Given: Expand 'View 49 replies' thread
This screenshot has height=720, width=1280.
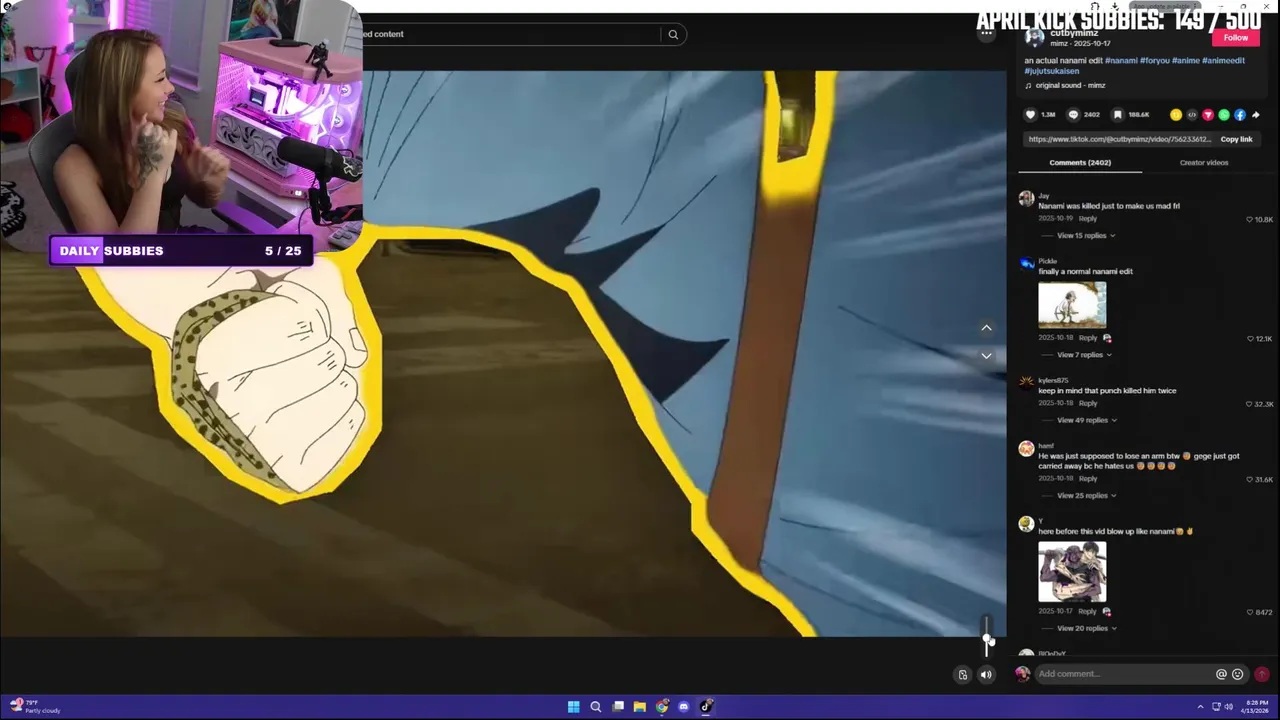Looking at the screenshot, I should pyautogui.click(x=1085, y=420).
